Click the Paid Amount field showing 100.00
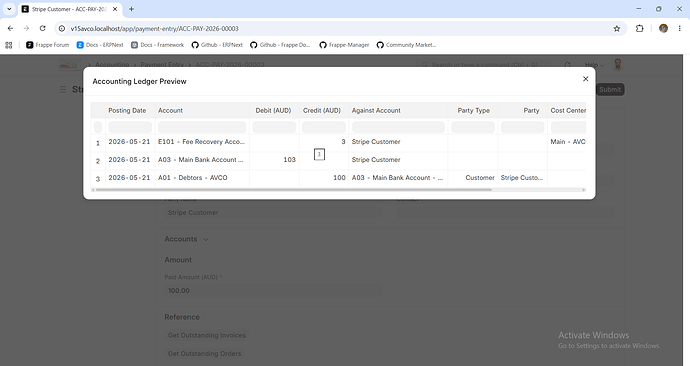 273,290
